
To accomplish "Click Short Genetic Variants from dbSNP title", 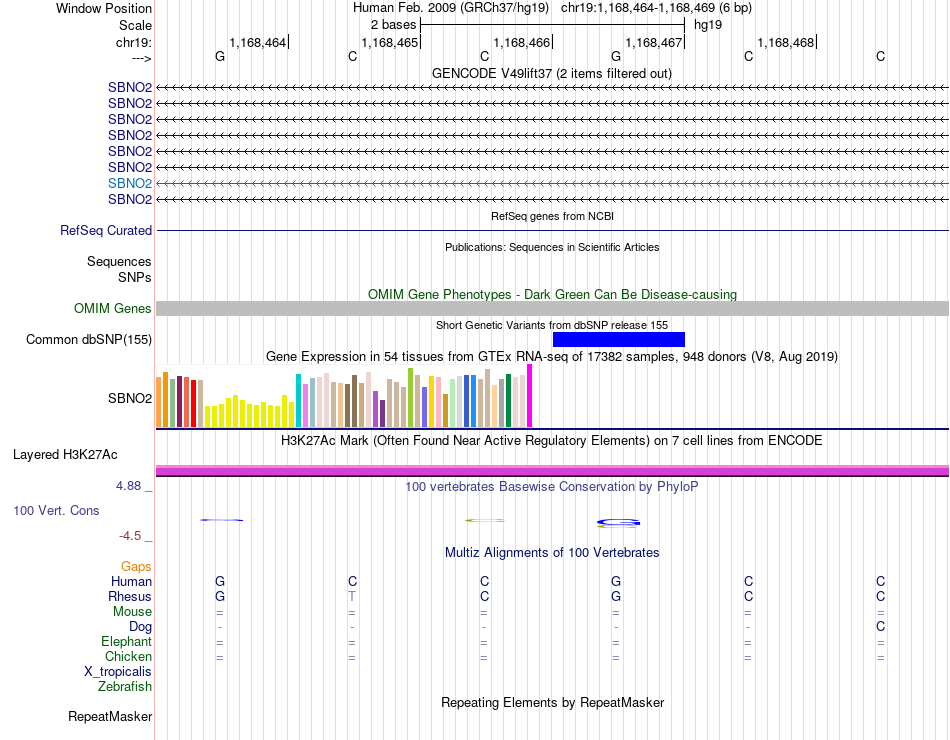I will [x=552, y=325].
